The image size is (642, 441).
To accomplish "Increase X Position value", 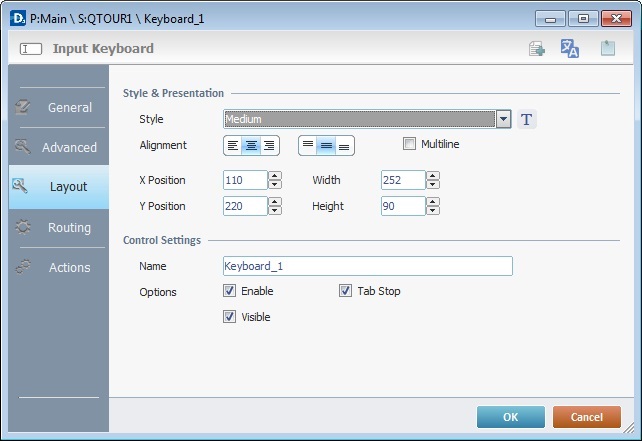I will coord(275,176).
